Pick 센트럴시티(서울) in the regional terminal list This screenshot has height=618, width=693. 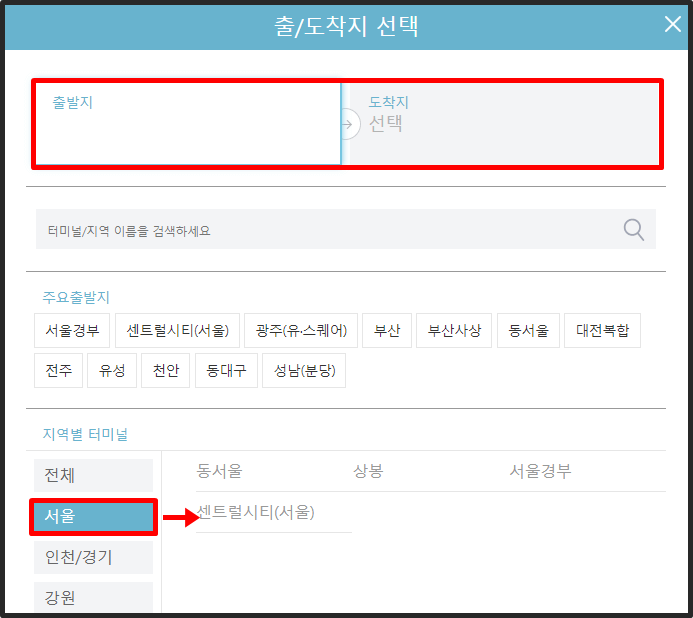[255, 512]
